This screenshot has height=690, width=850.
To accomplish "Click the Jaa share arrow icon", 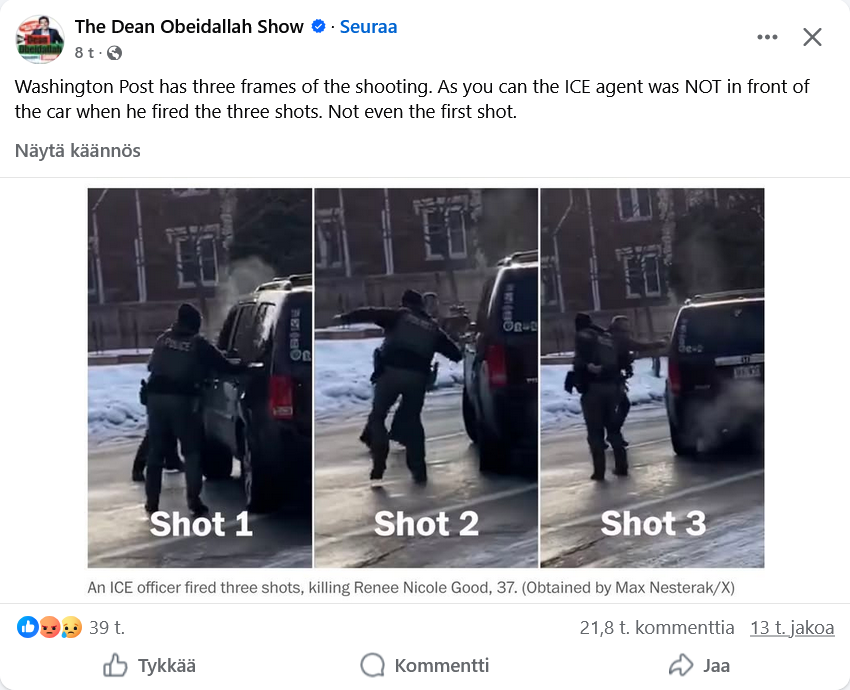I will [x=681, y=665].
